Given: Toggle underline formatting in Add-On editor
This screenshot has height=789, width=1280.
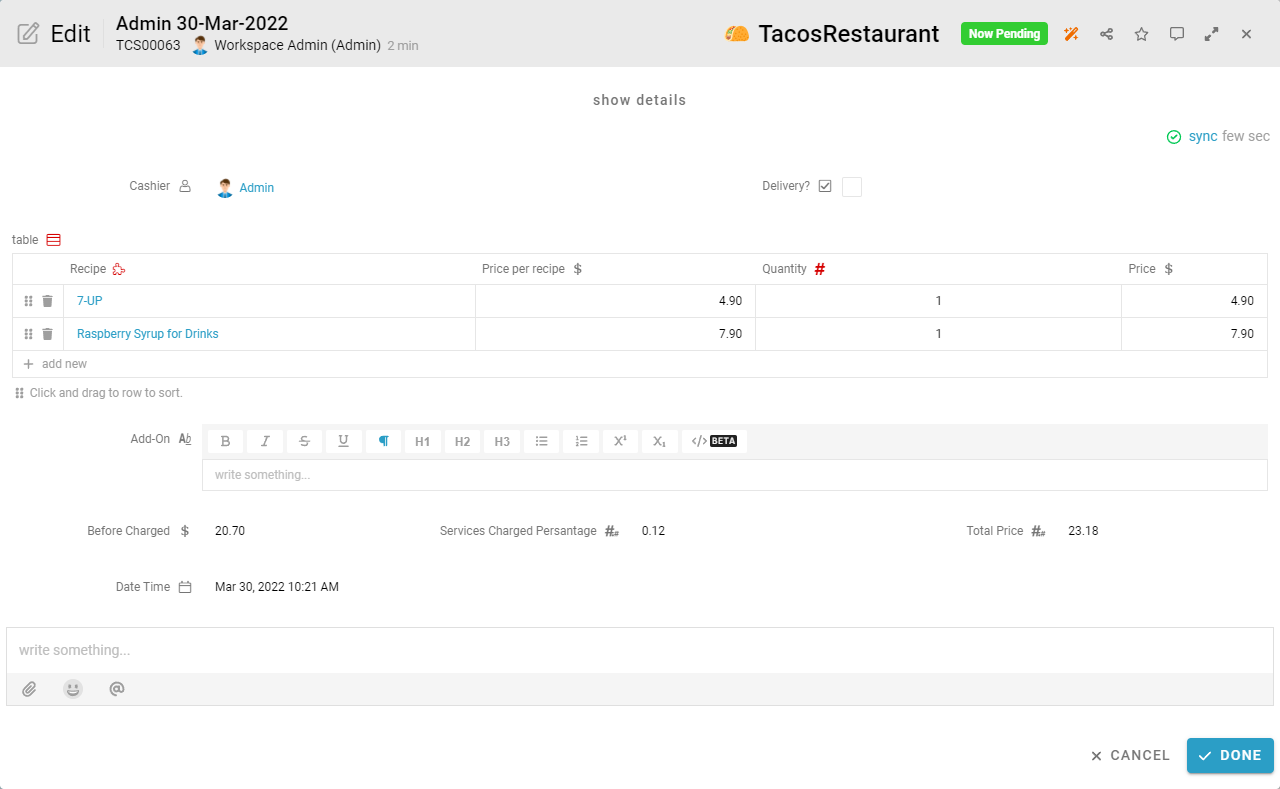Looking at the screenshot, I should pyautogui.click(x=344, y=441).
